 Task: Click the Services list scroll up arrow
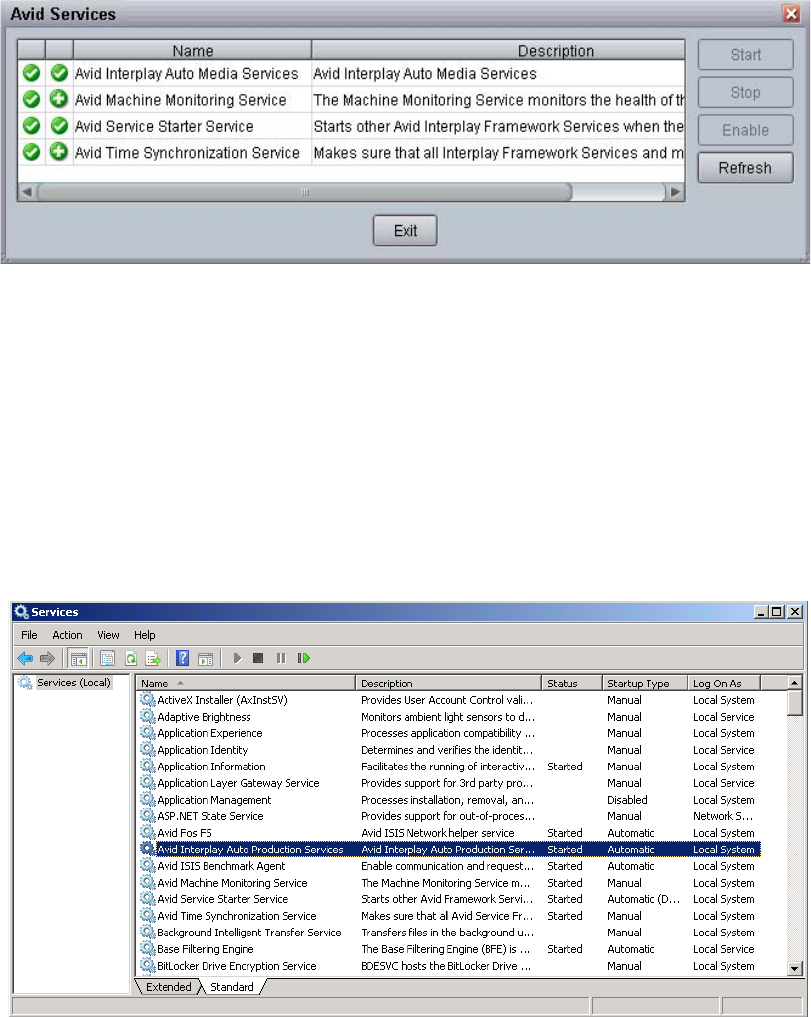pos(794,682)
